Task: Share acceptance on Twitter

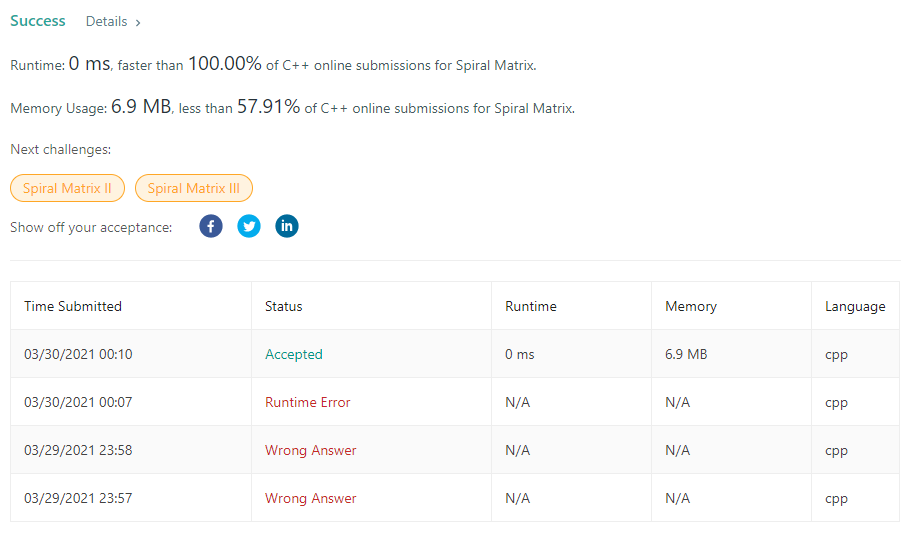Action: [249, 226]
